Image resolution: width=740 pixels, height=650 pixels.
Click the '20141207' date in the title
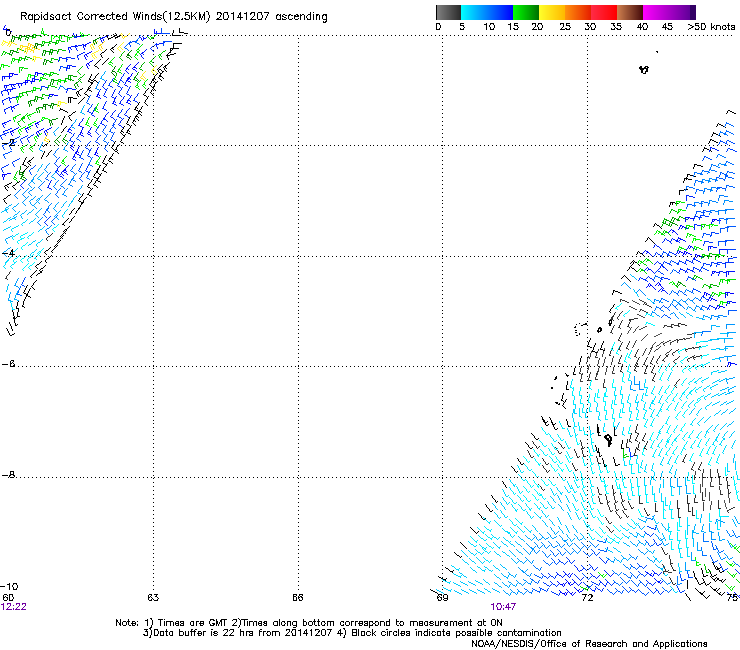(x=243, y=17)
